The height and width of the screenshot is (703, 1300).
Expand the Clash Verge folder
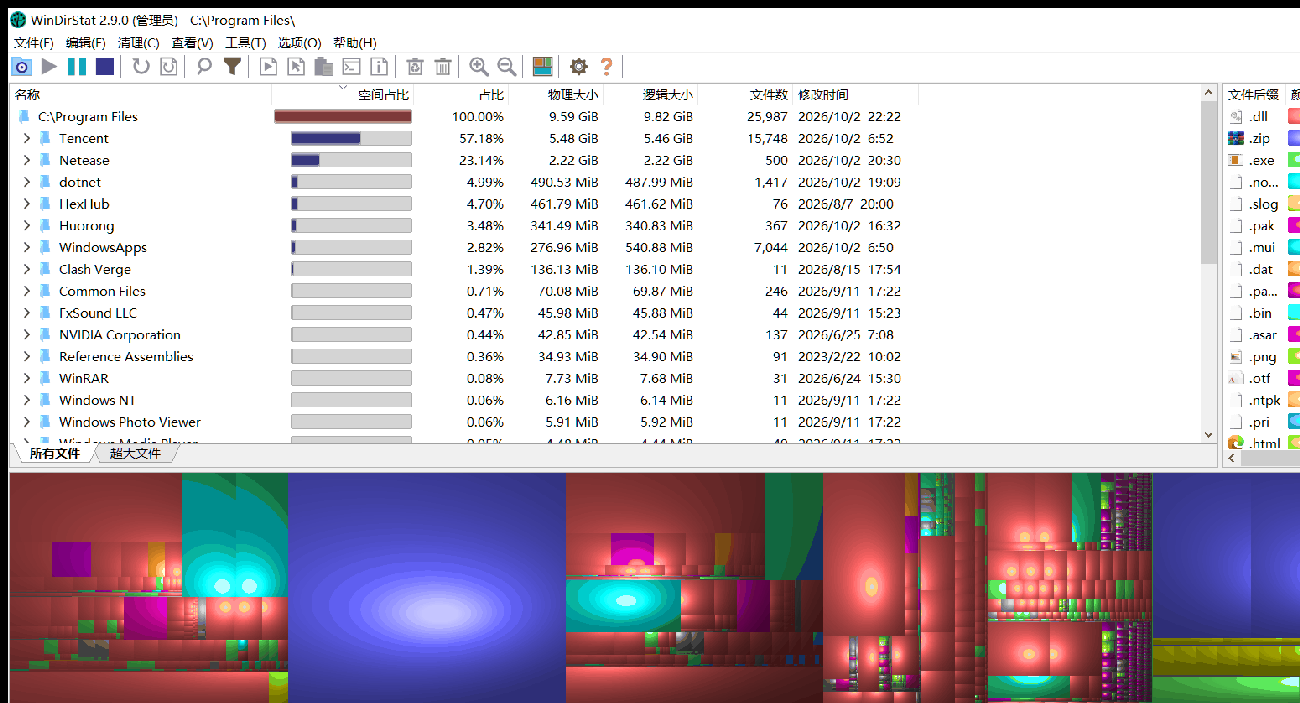coord(27,269)
